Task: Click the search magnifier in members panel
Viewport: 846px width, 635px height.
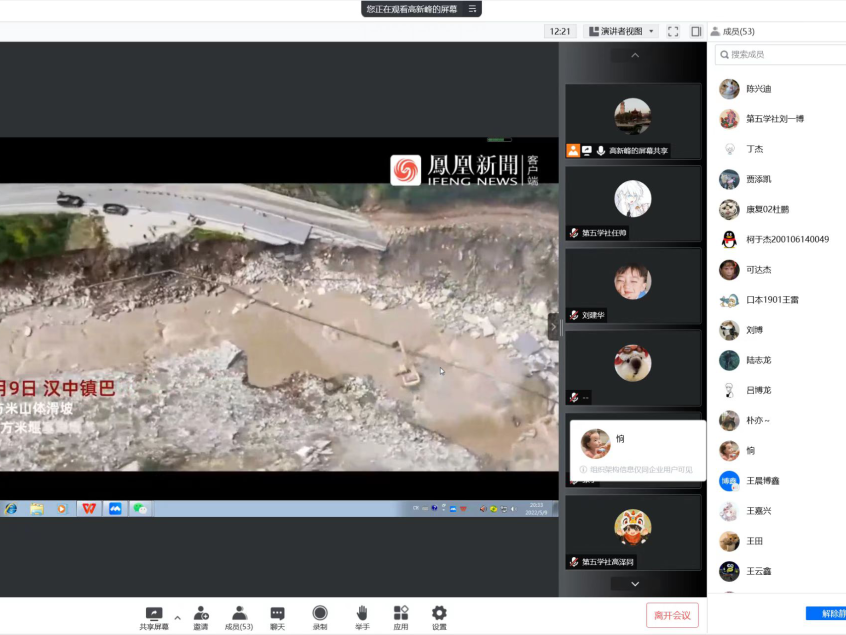Action: pyautogui.click(x=725, y=54)
